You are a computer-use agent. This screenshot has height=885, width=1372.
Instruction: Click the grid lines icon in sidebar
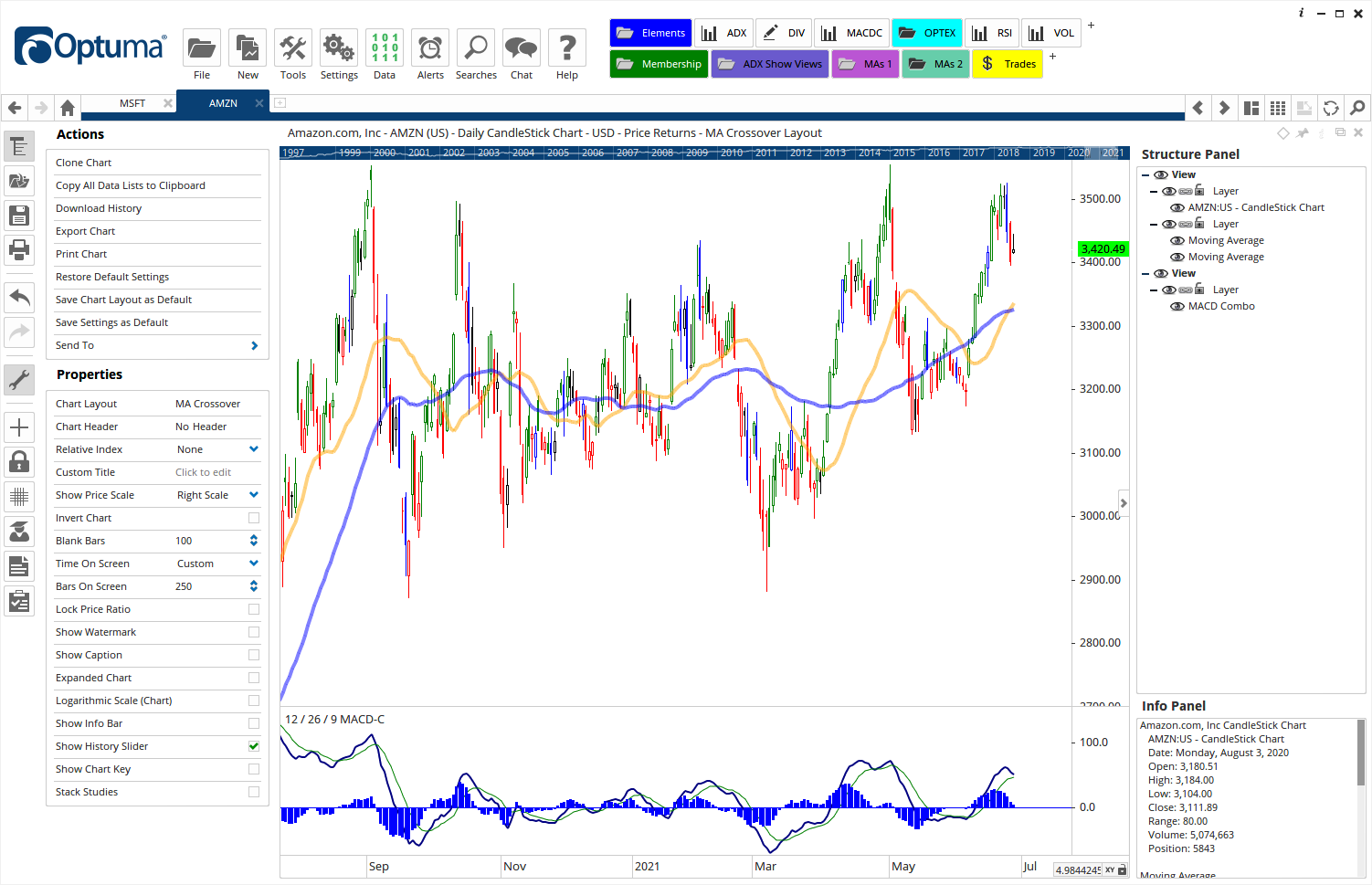click(19, 497)
